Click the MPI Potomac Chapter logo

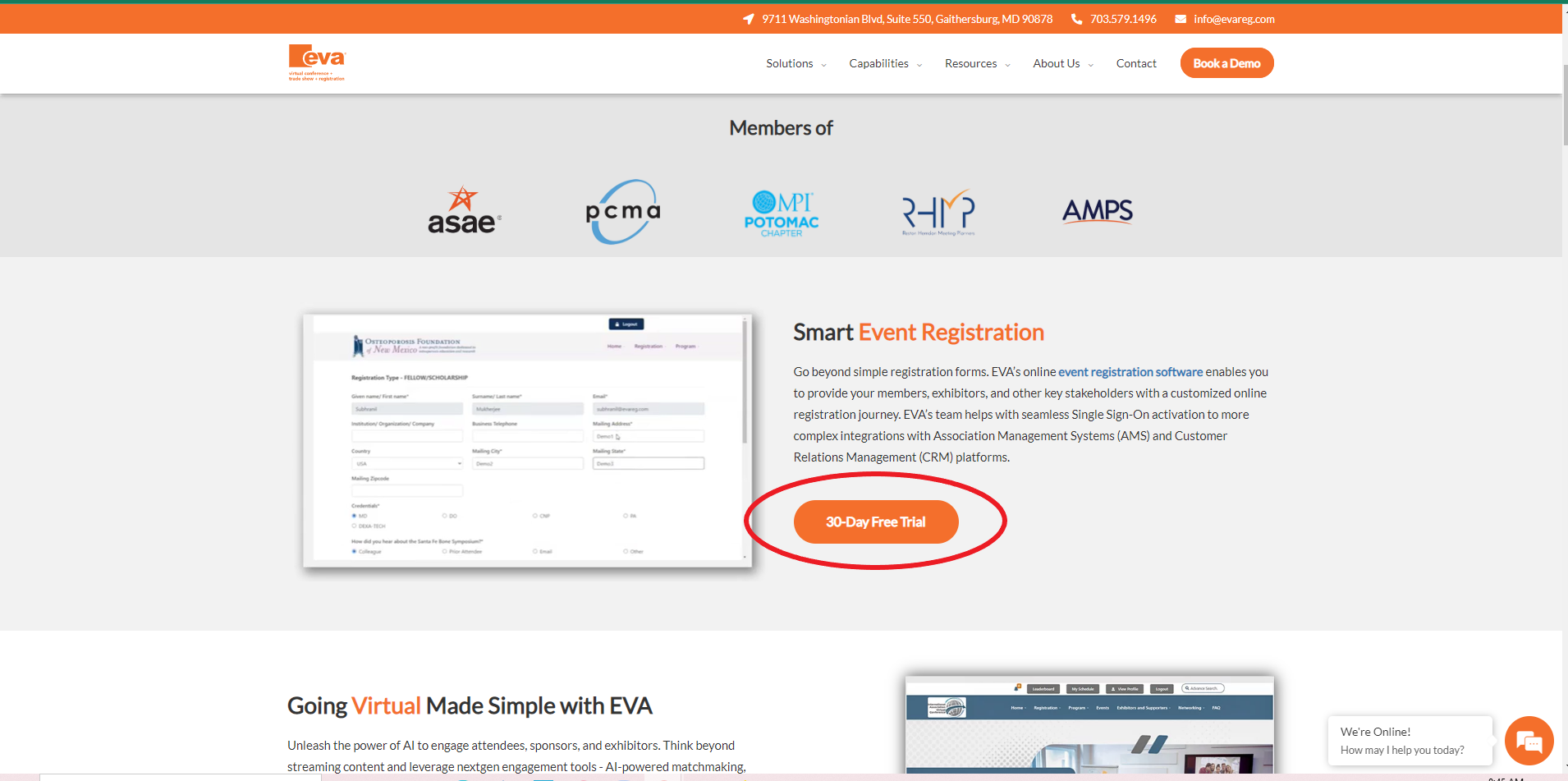(782, 214)
